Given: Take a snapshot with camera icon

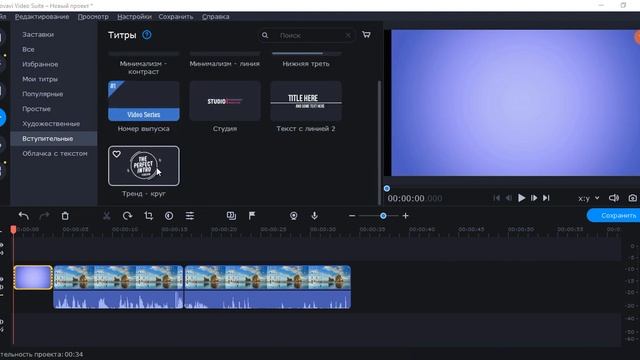Looking at the screenshot, I should pos(633,198).
